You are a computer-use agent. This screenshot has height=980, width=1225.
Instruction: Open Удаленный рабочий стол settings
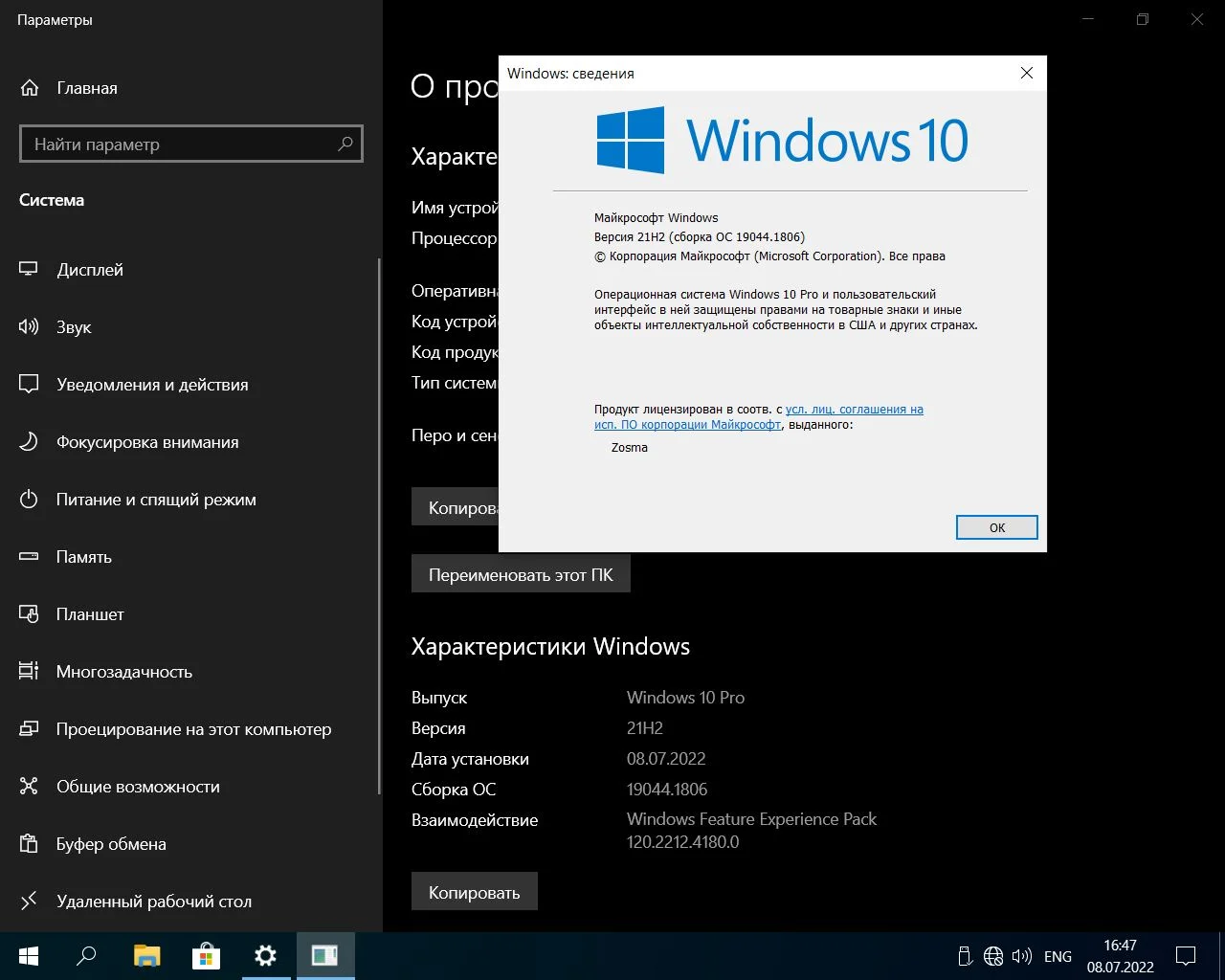click(x=153, y=902)
